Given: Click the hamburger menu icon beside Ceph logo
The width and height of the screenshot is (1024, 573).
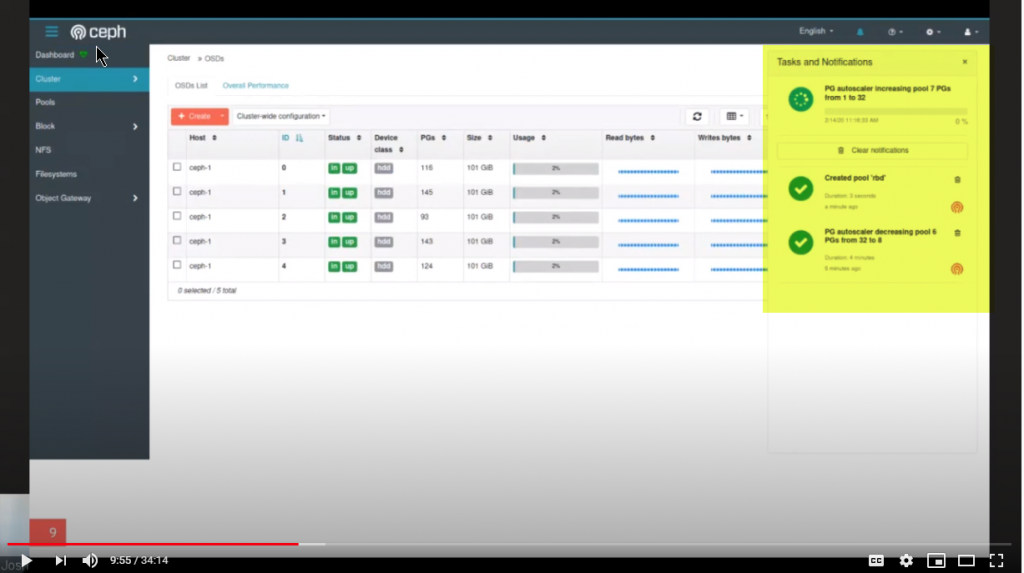Looking at the screenshot, I should point(52,32).
